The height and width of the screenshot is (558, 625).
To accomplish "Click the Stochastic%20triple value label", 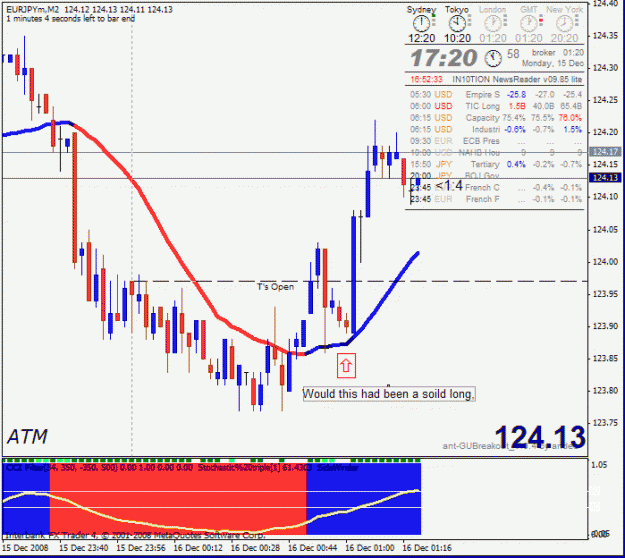I will [x=255, y=468].
